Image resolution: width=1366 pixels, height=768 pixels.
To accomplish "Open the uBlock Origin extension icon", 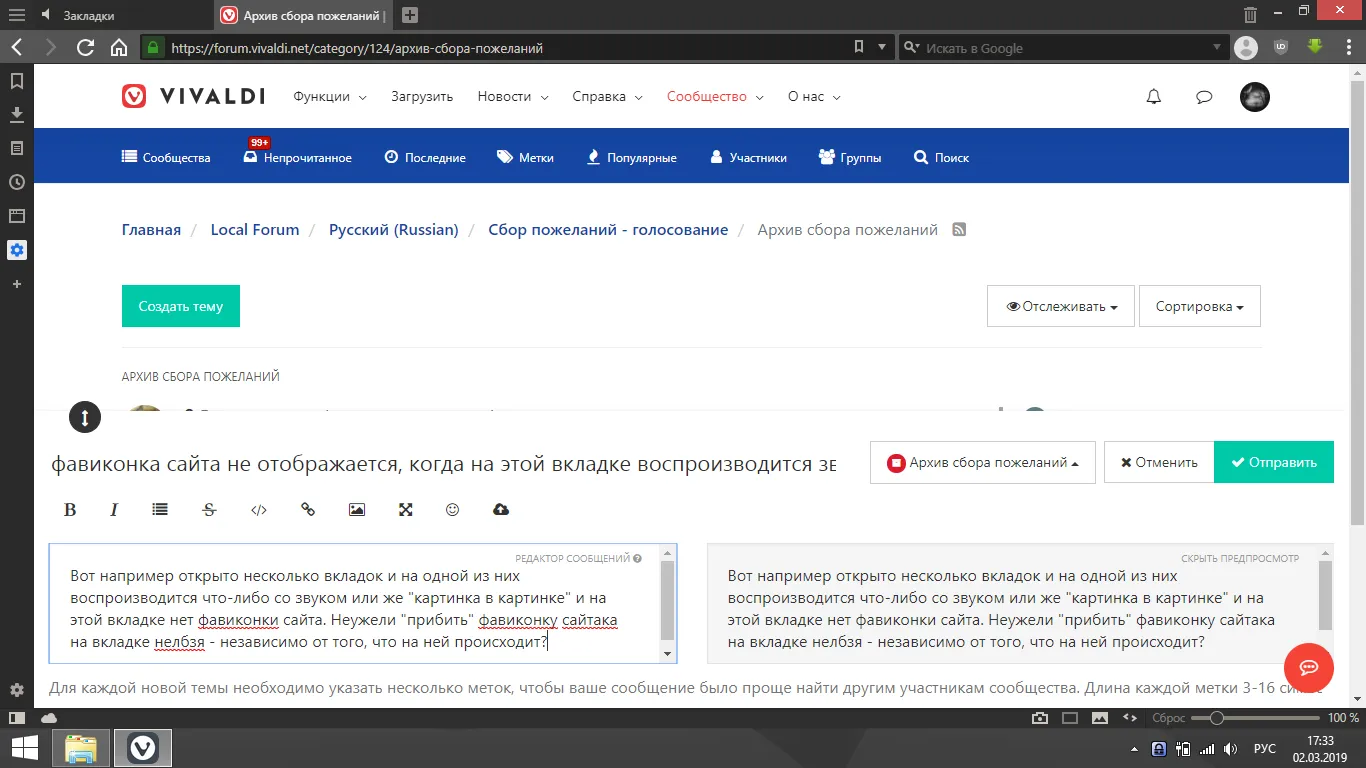I will click(1281, 47).
